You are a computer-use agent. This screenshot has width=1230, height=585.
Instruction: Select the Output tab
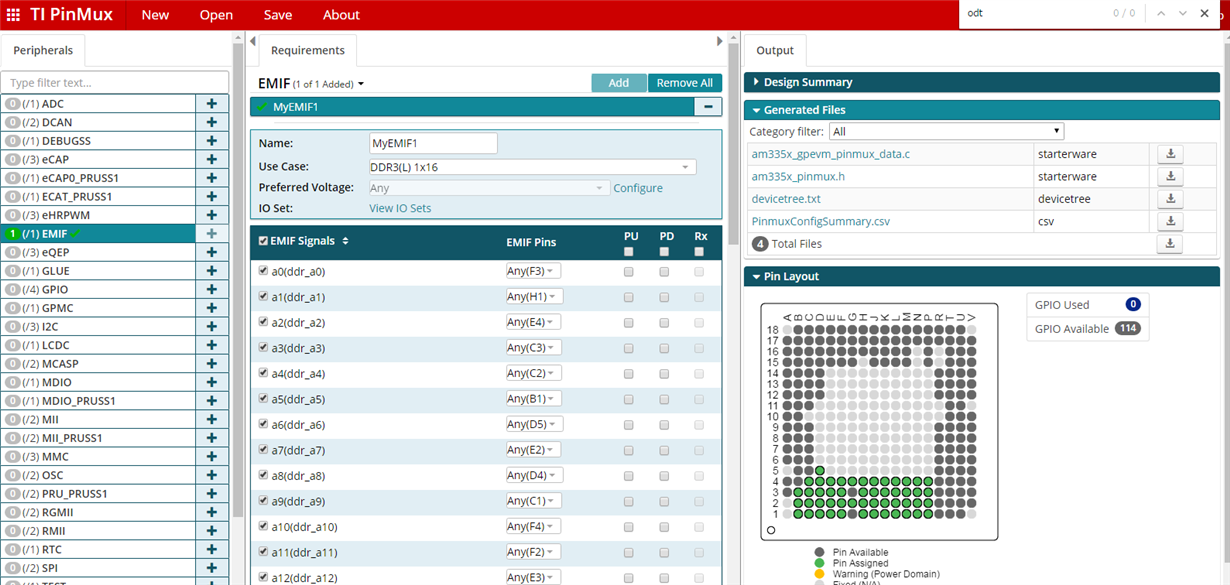(775, 50)
